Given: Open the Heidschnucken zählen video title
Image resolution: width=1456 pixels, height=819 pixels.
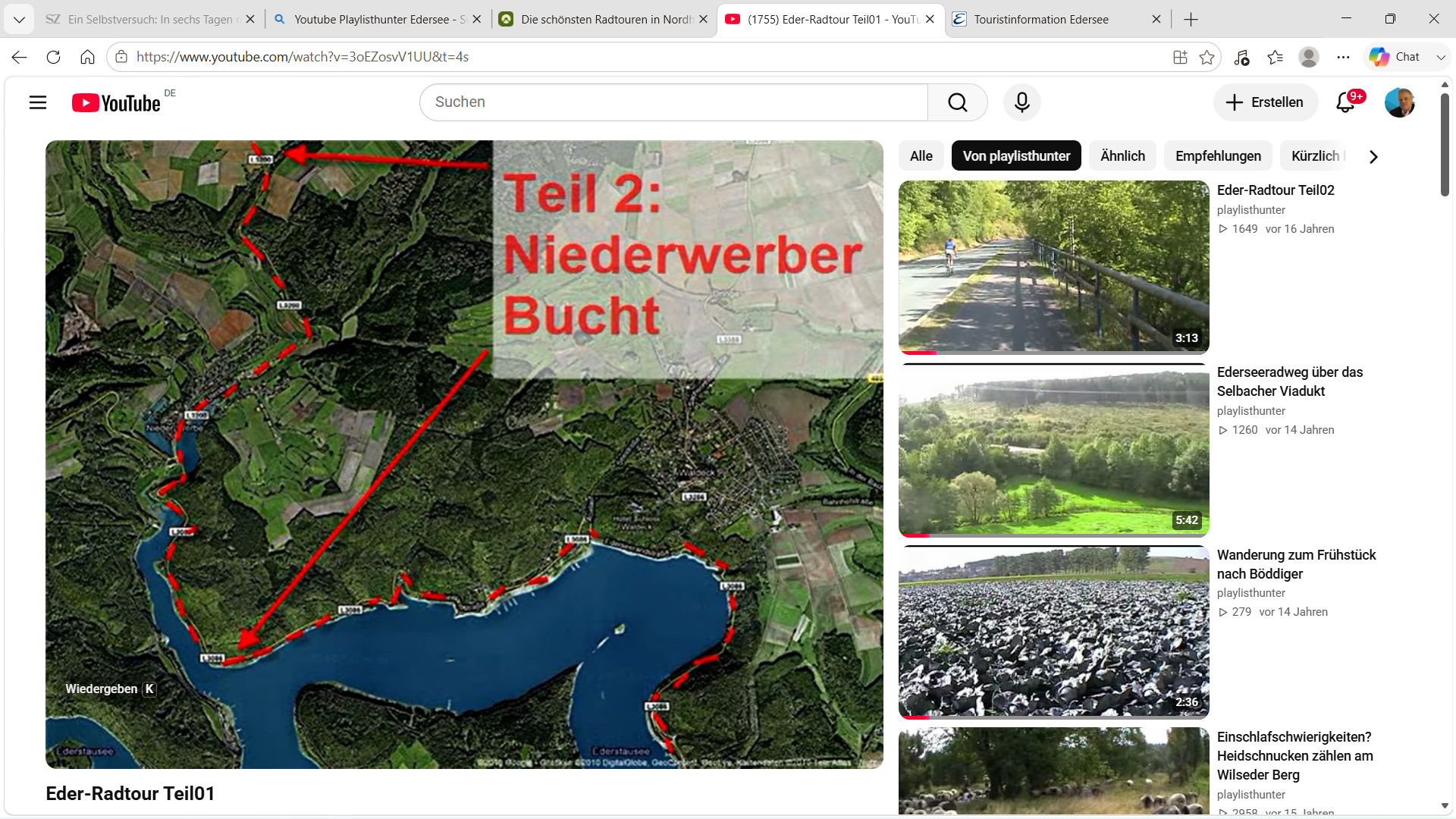Looking at the screenshot, I should tap(1295, 756).
